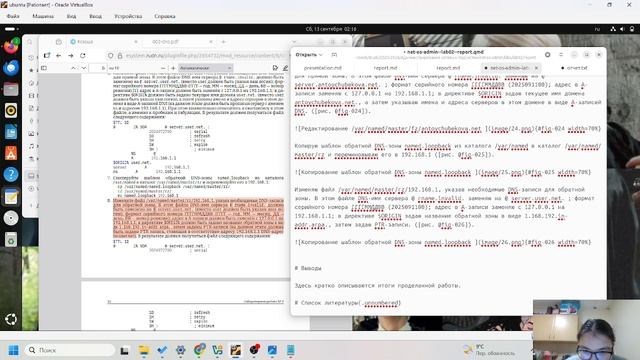Select the PDF highlight pen tool
Viewport: 640px width, 360px height.
point(285,68)
